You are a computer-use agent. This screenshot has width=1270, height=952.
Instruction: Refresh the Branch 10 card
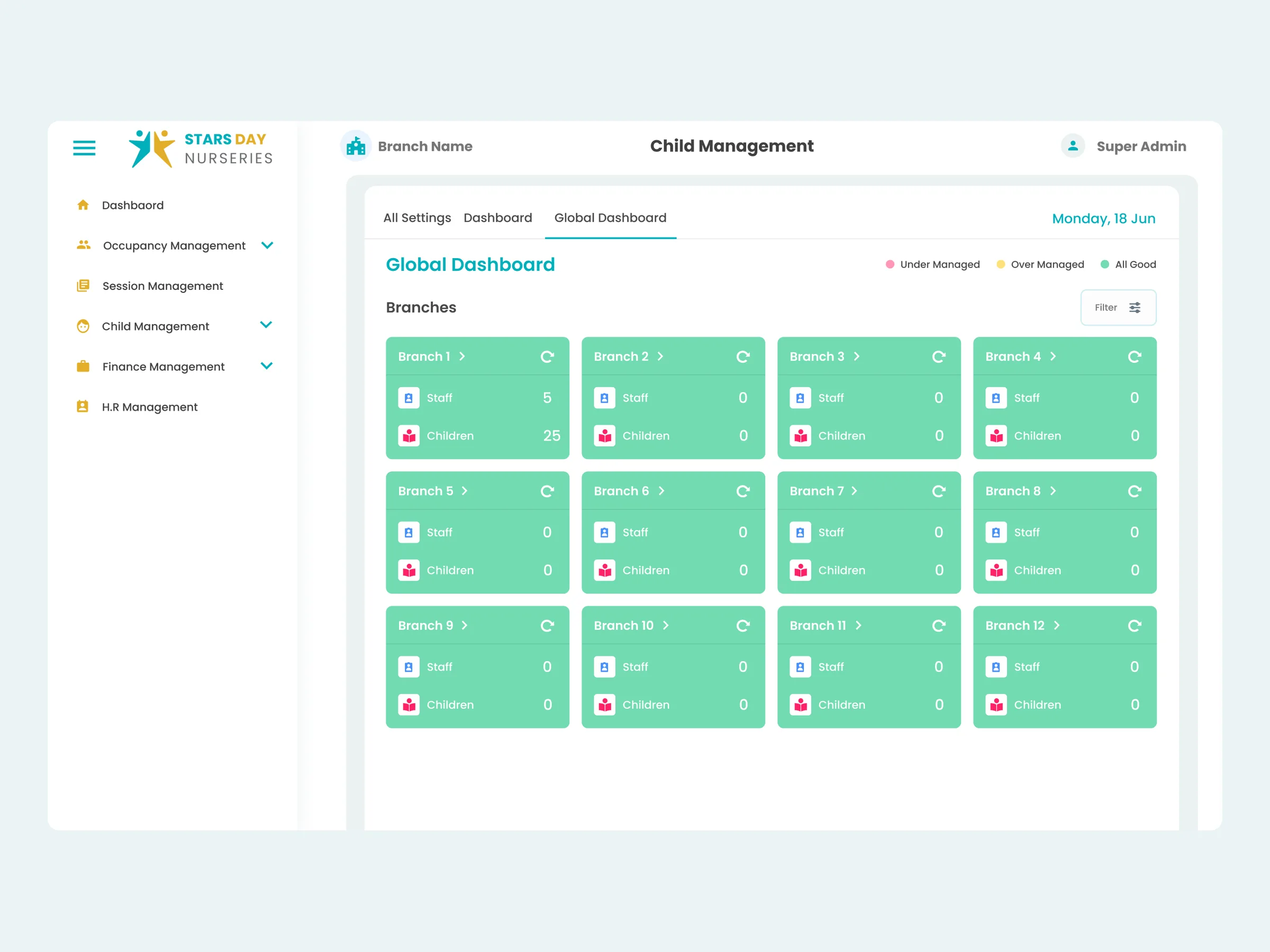(743, 626)
